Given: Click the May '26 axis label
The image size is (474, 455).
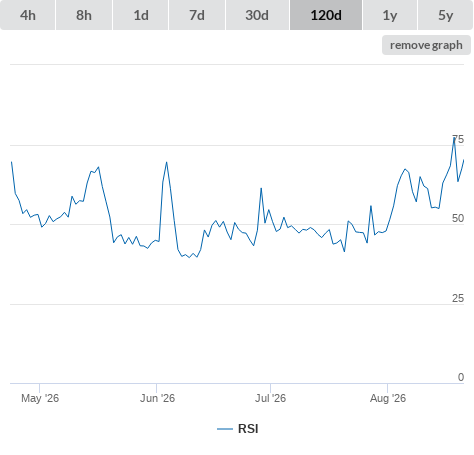Looking at the screenshot, I should pos(40,398).
